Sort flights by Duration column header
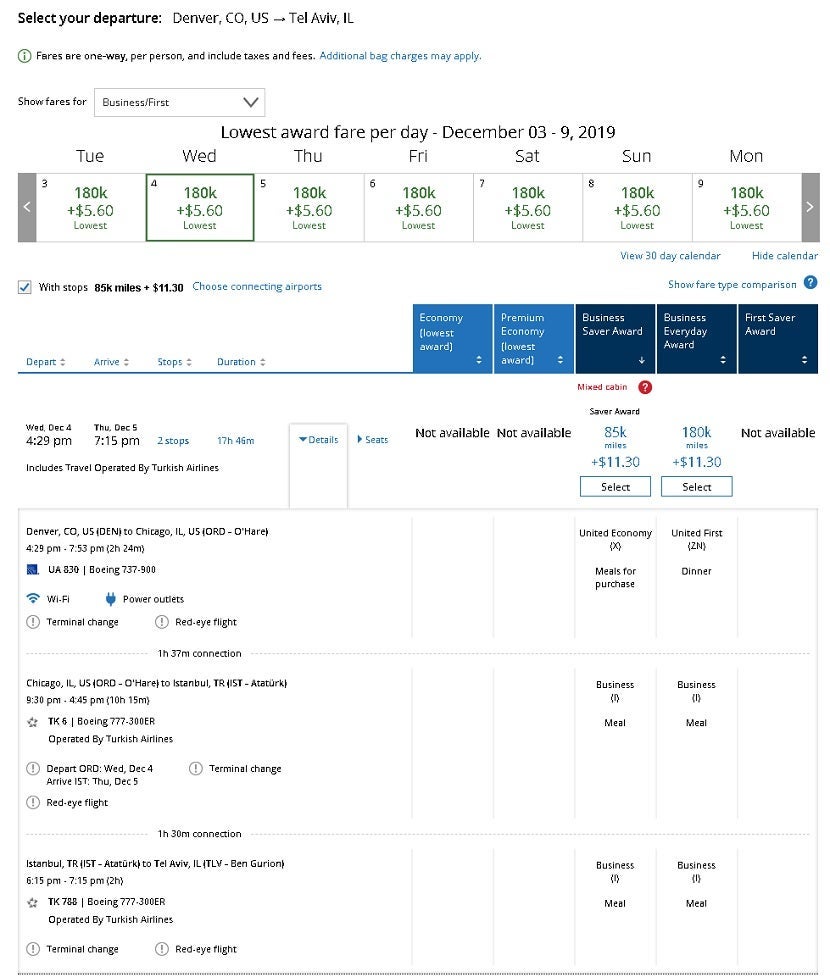Screen dimensions: 830x977 (x=241, y=362)
